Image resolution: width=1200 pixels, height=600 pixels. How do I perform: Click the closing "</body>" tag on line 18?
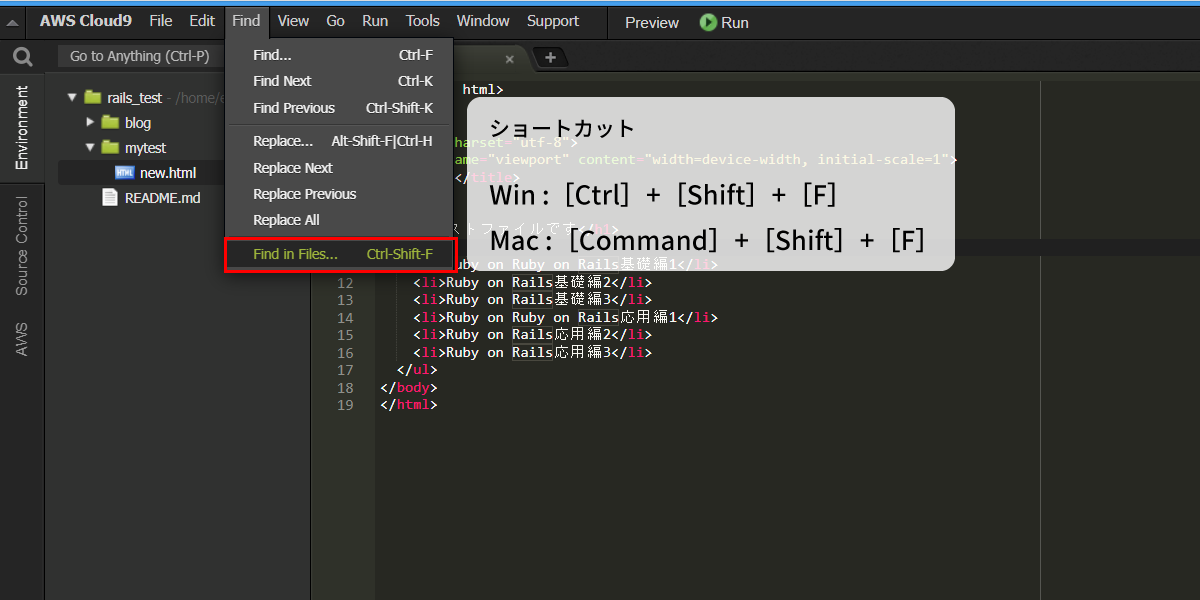click(409, 388)
